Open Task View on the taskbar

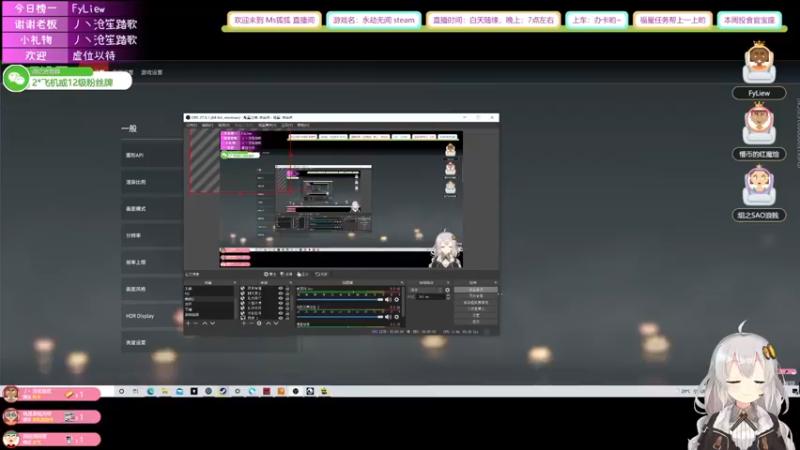point(135,391)
